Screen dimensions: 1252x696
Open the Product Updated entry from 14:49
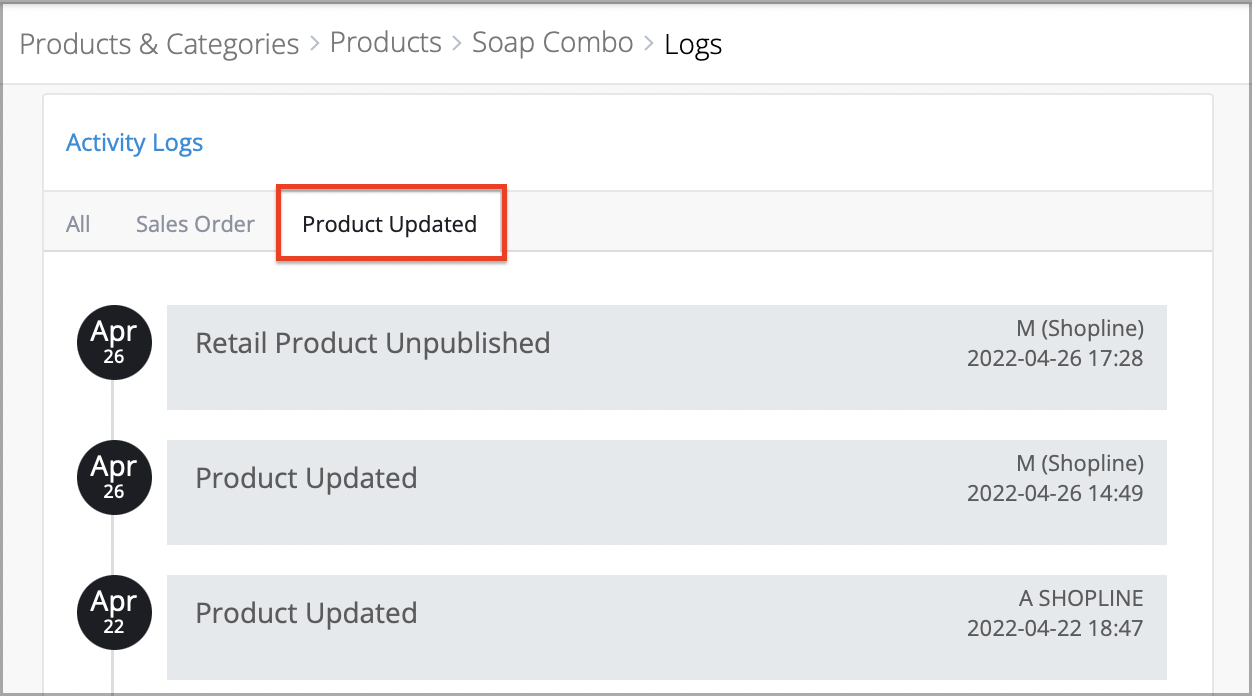(x=666, y=492)
